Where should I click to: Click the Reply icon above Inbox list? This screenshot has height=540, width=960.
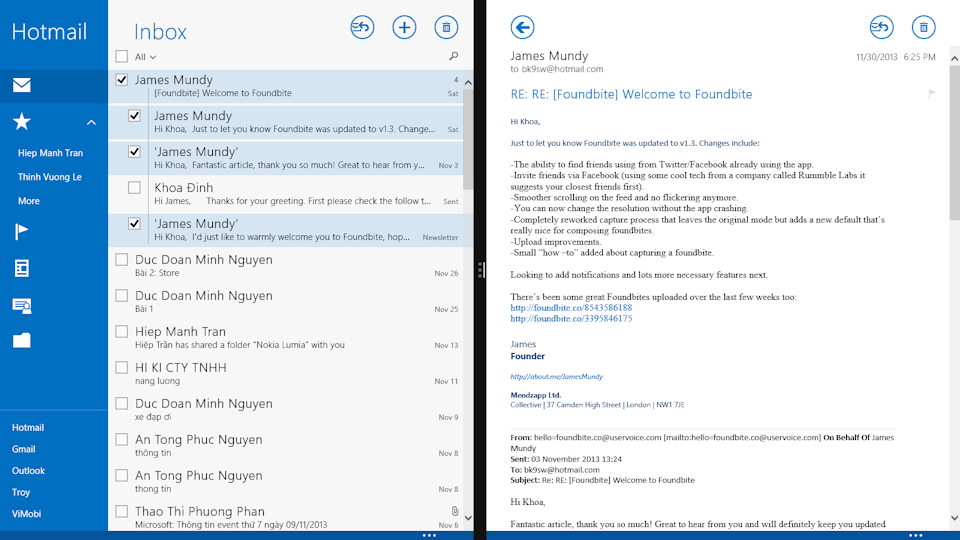(362, 28)
